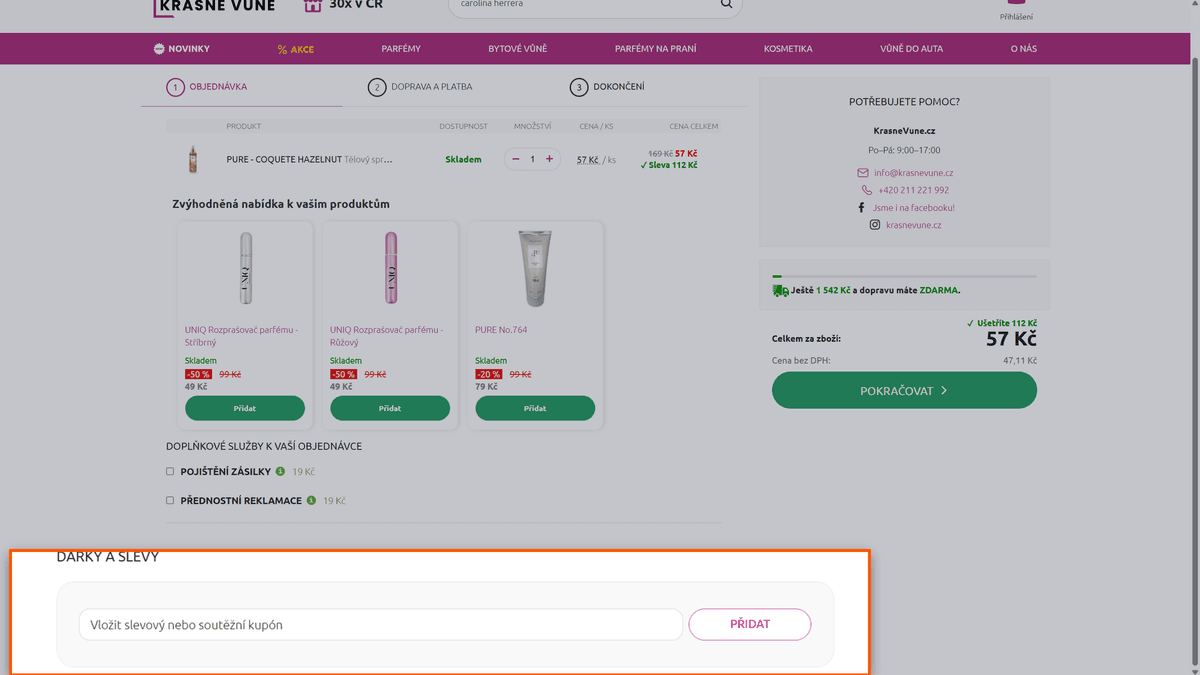Add UNIQ Růžový atomizer with Přidat

point(390,408)
